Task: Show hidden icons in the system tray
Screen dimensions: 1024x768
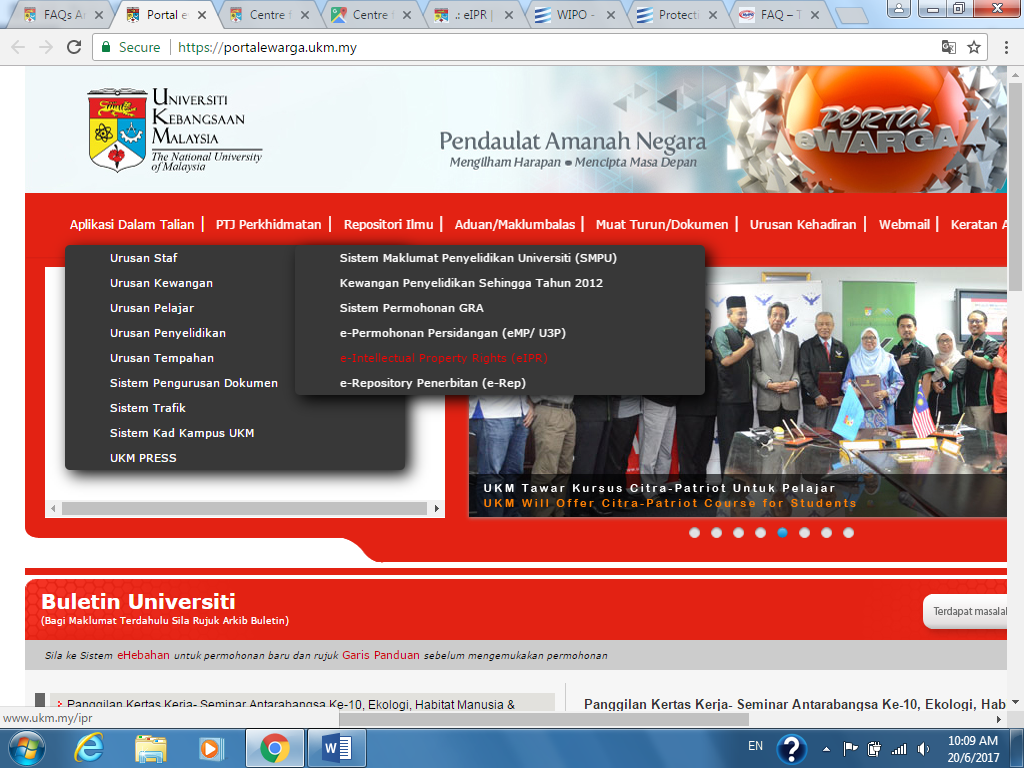Action: pyautogui.click(x=826, y=748)
